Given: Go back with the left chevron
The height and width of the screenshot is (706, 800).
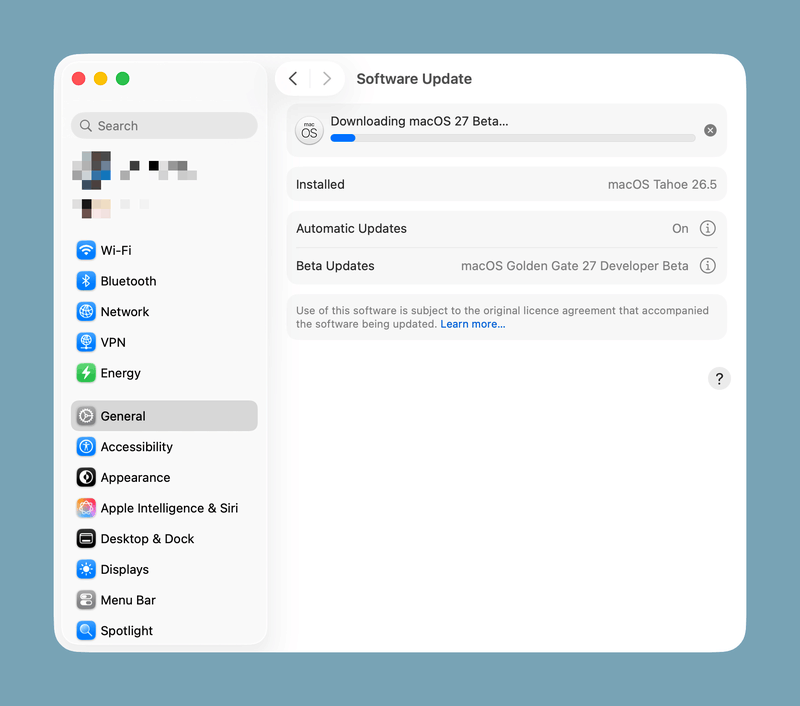Looking at the screenshot, I should (293, 79).
